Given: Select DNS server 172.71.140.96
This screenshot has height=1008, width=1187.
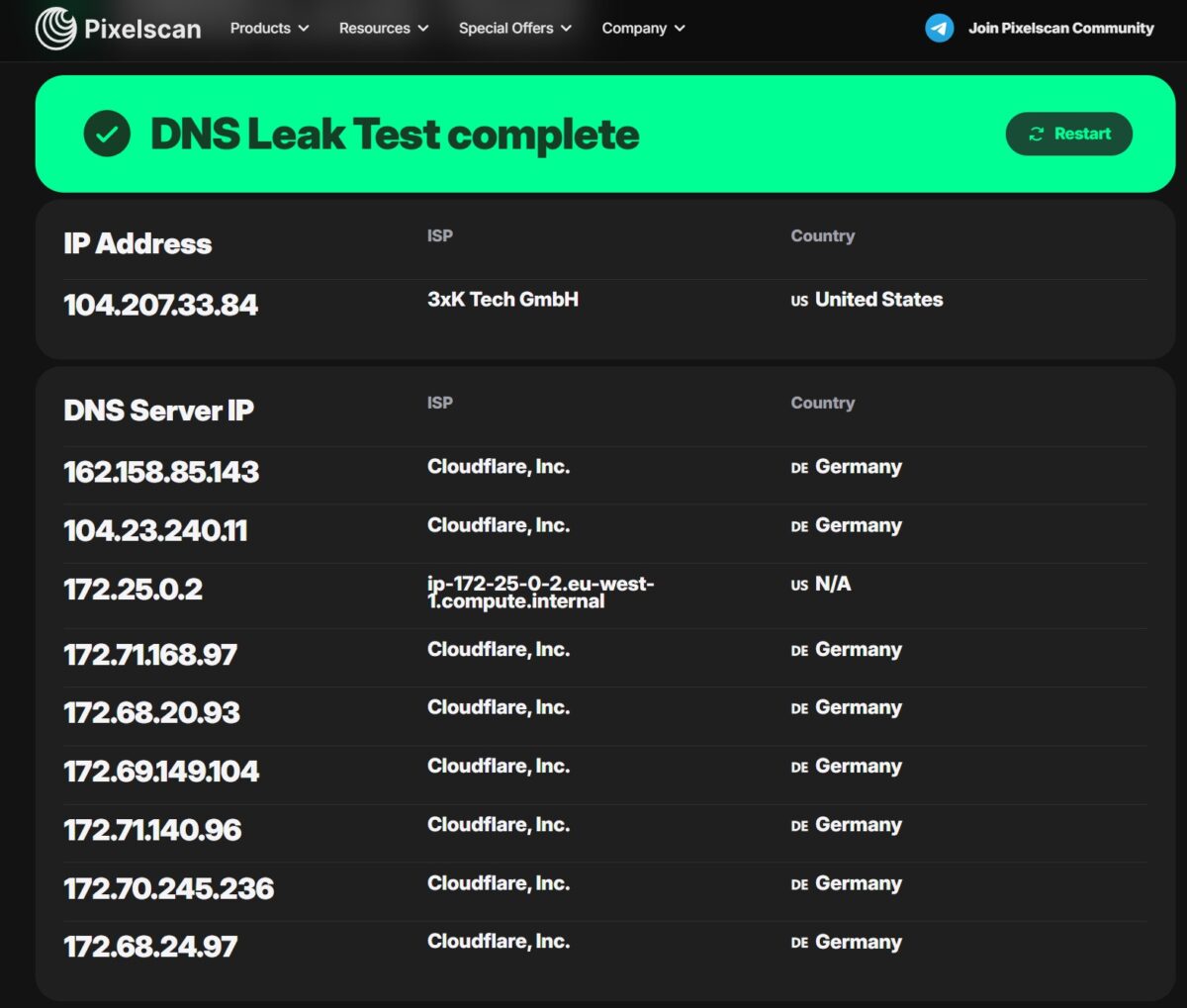Looking at the screenshot, I should (x=152, y=830).
